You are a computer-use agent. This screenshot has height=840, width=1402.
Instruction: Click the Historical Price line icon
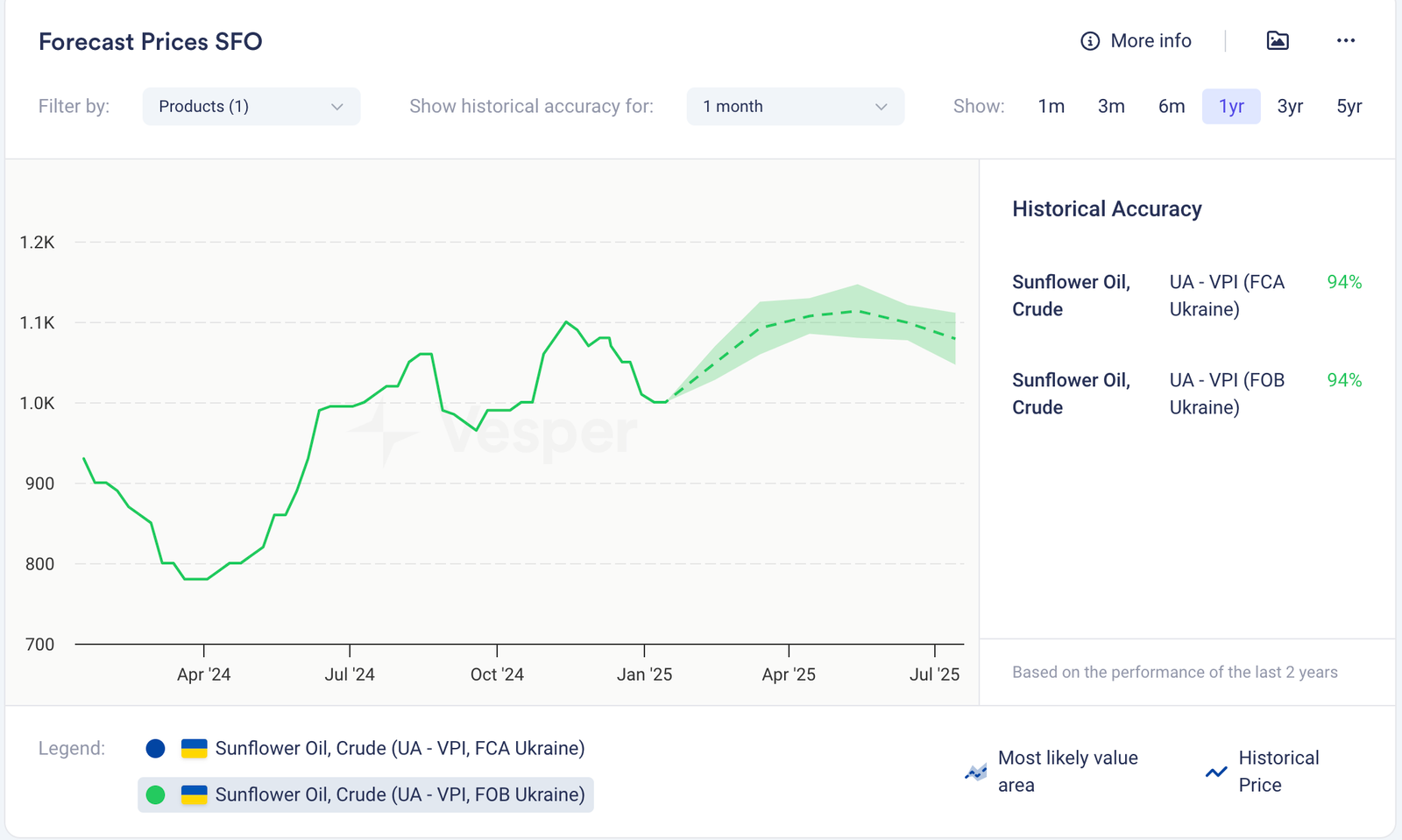1216,772
